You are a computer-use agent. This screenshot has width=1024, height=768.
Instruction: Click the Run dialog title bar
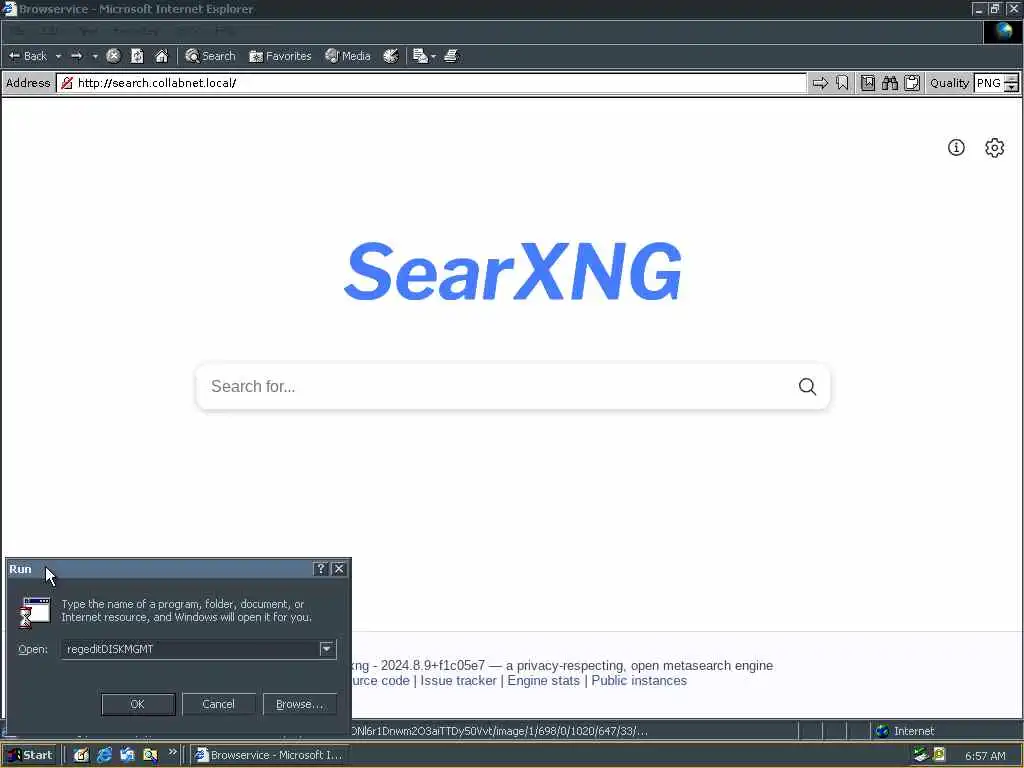pos(160,569)
